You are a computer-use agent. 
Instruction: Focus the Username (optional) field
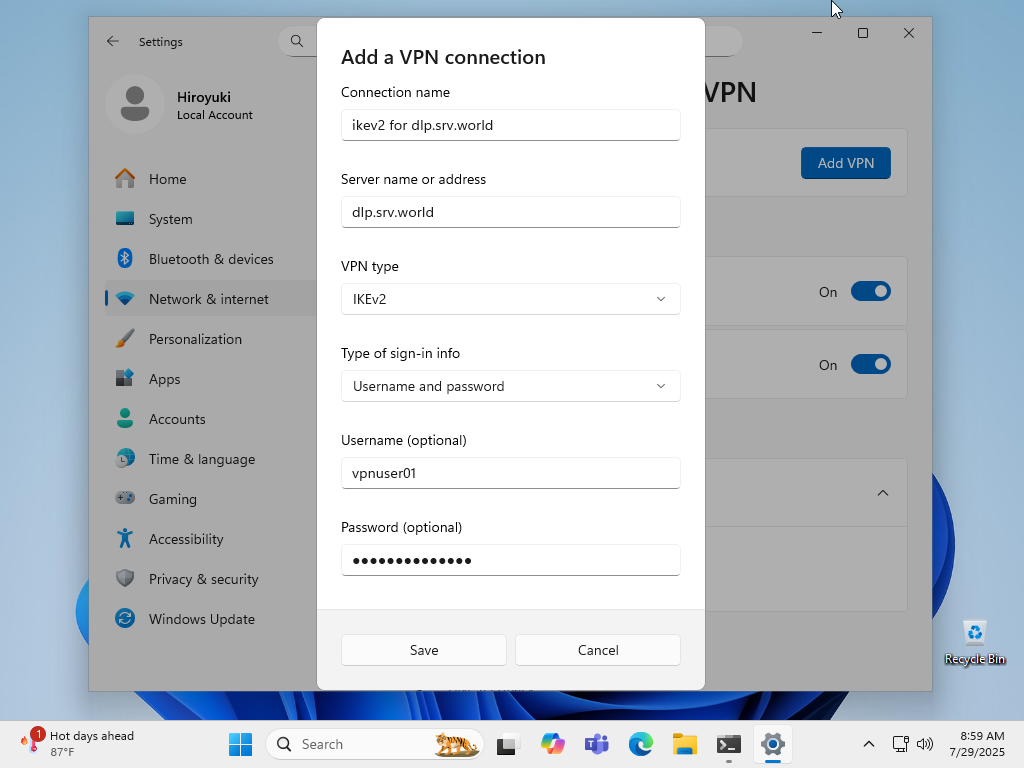[511, 473]
